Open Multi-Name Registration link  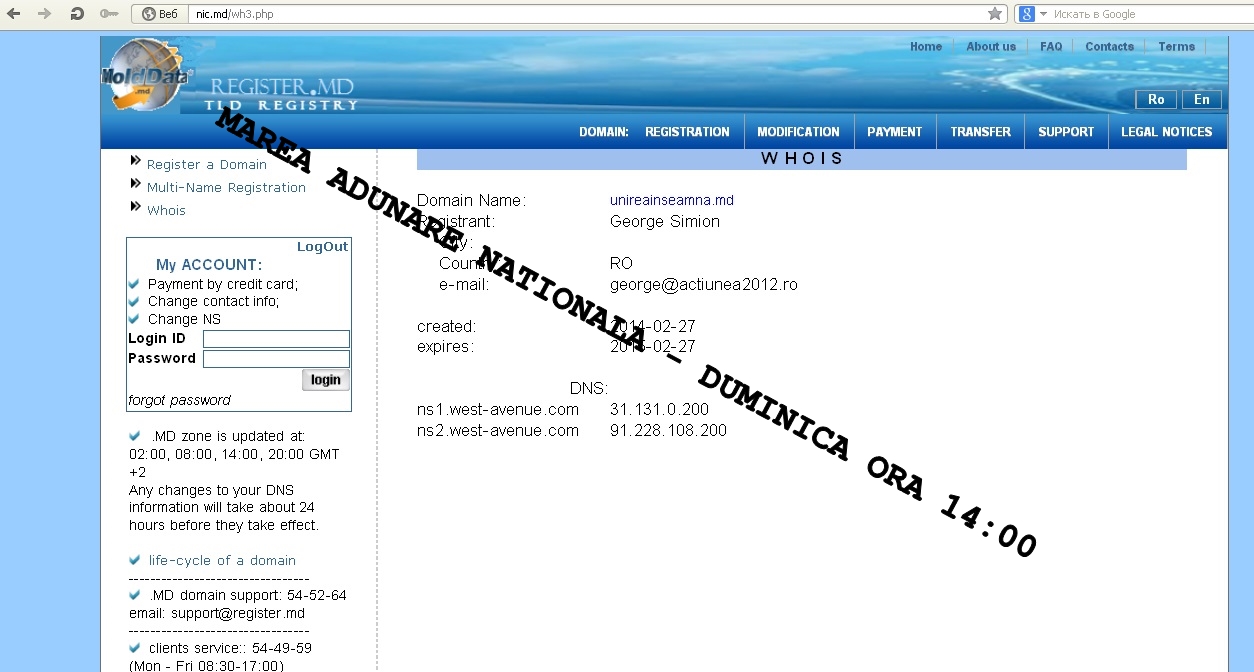point(226,188)
